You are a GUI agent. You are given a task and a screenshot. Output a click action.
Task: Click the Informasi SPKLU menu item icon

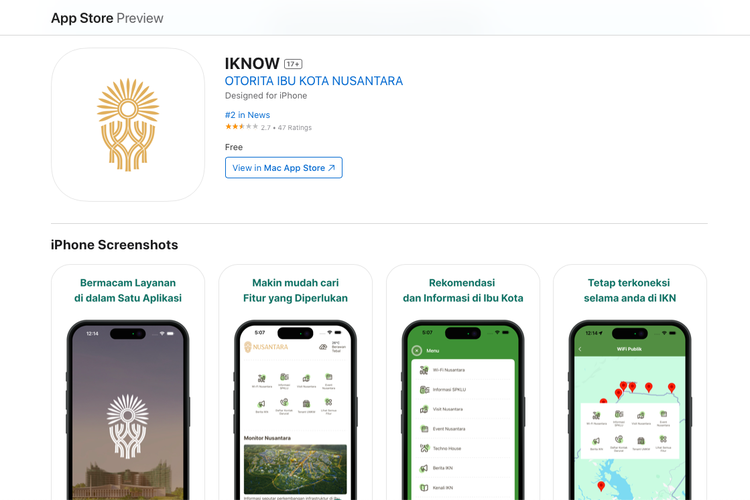coord(424,389)
